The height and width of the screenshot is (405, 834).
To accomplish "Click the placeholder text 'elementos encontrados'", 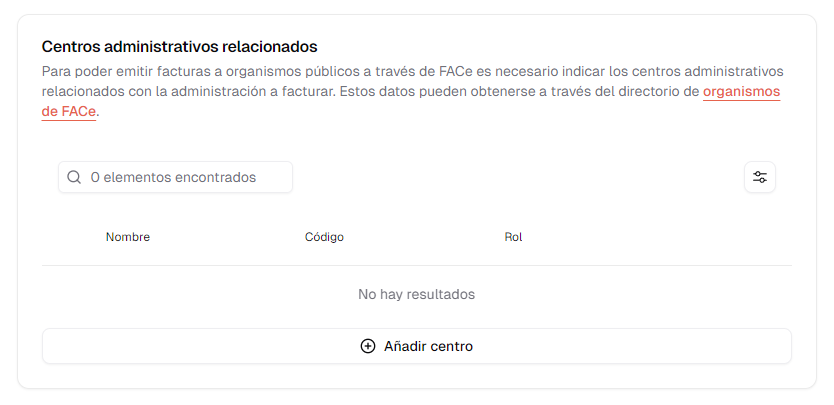I will point(180,177).
